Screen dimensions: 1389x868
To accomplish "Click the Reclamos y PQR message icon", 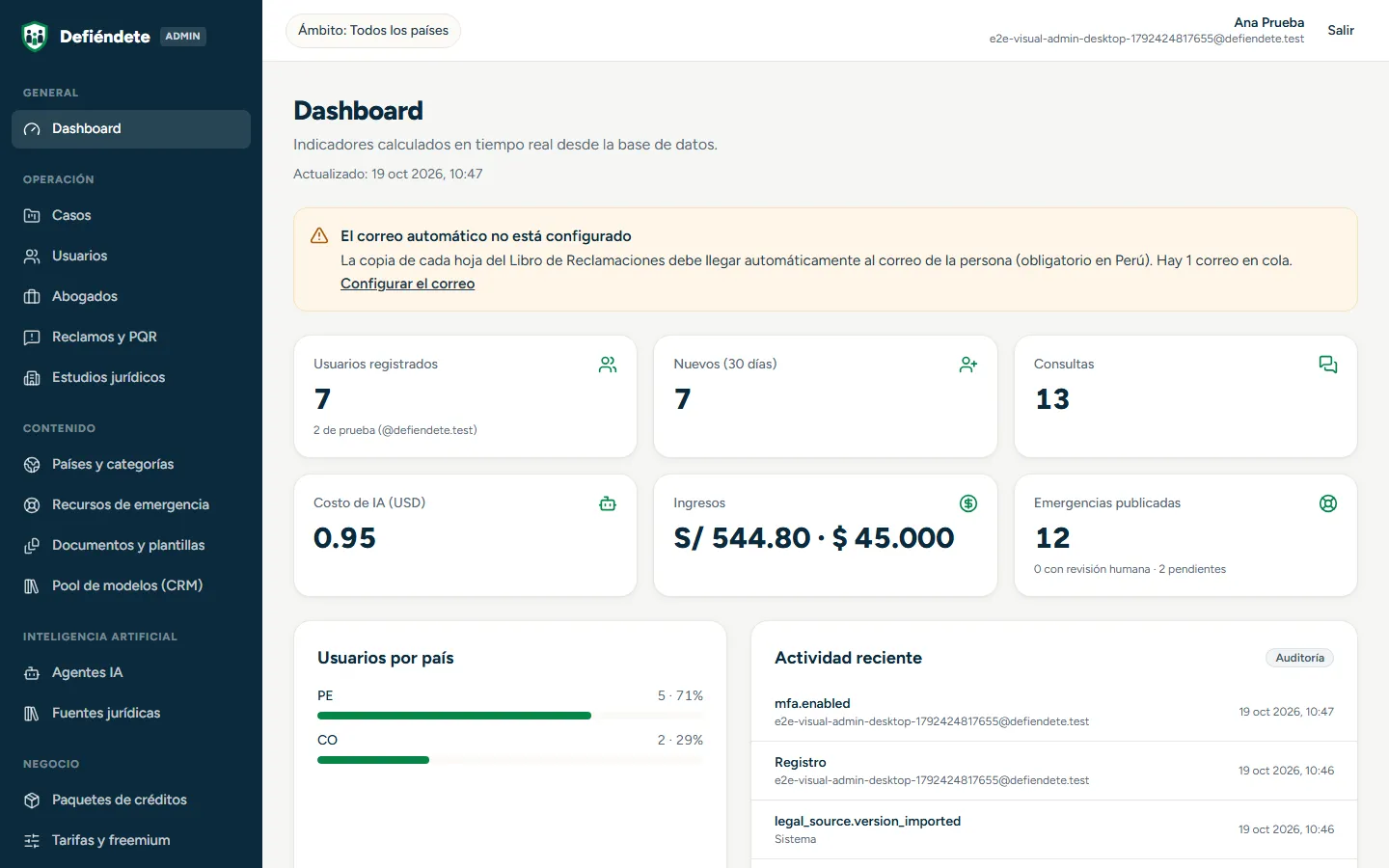I will click(32, 338).
